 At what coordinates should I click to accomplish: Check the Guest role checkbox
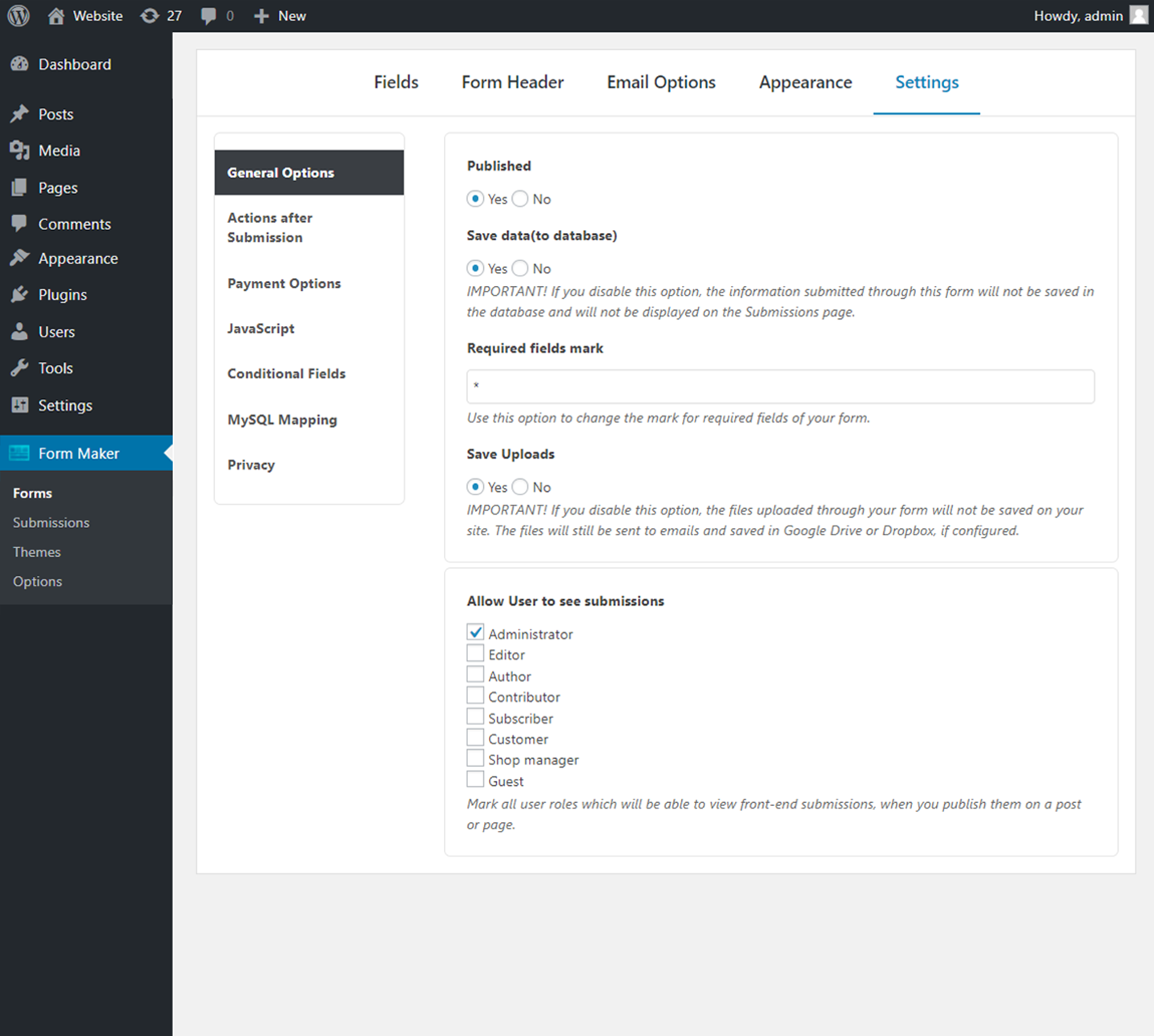click(475, 780)
